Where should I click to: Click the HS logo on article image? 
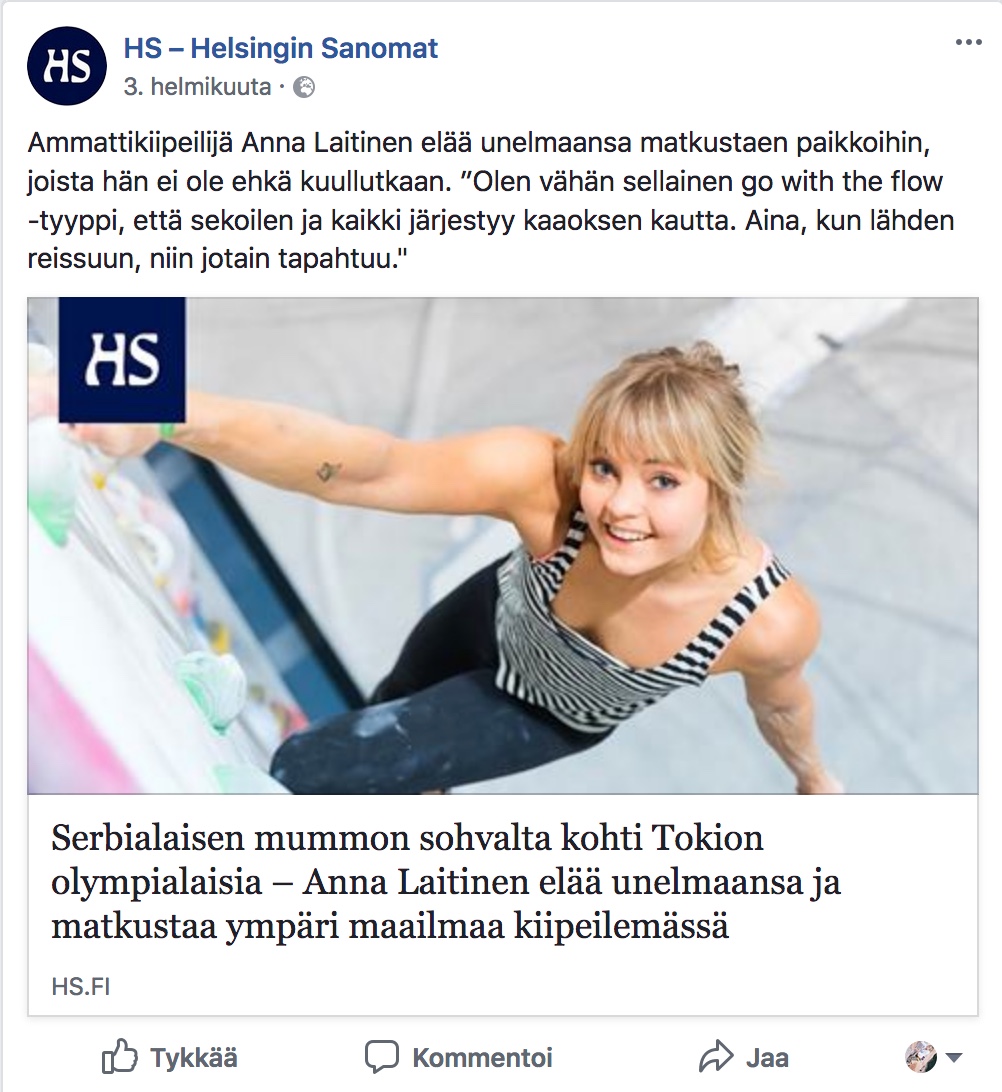pos(122,359)
